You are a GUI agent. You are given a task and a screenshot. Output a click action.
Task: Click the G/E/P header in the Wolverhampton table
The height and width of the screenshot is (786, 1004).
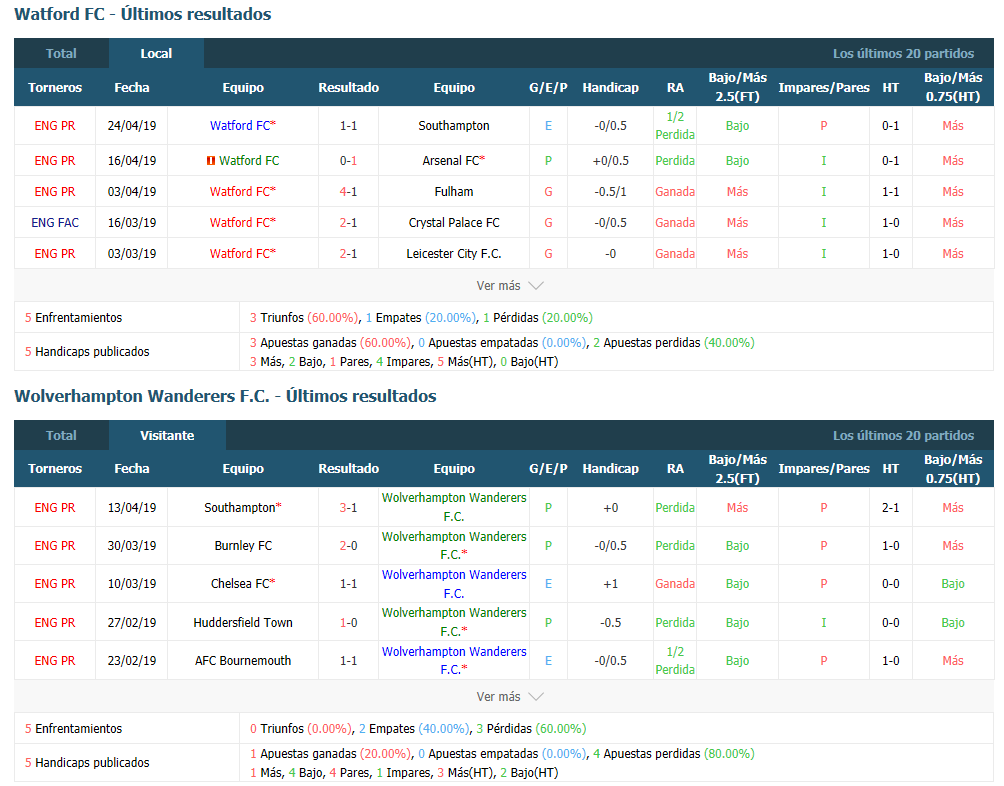tap(548, 469)
